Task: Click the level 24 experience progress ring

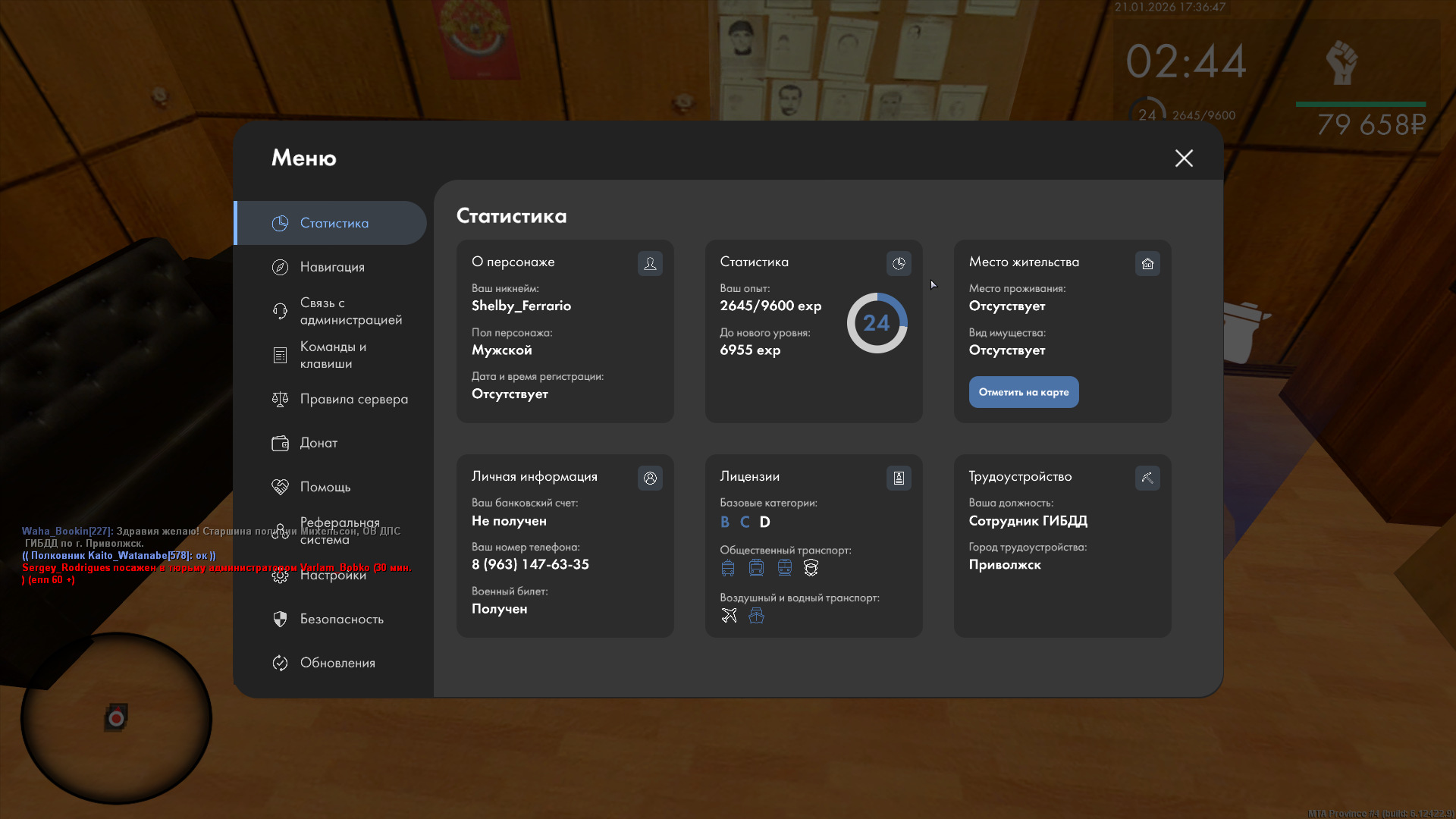Action: coord(877,323)
